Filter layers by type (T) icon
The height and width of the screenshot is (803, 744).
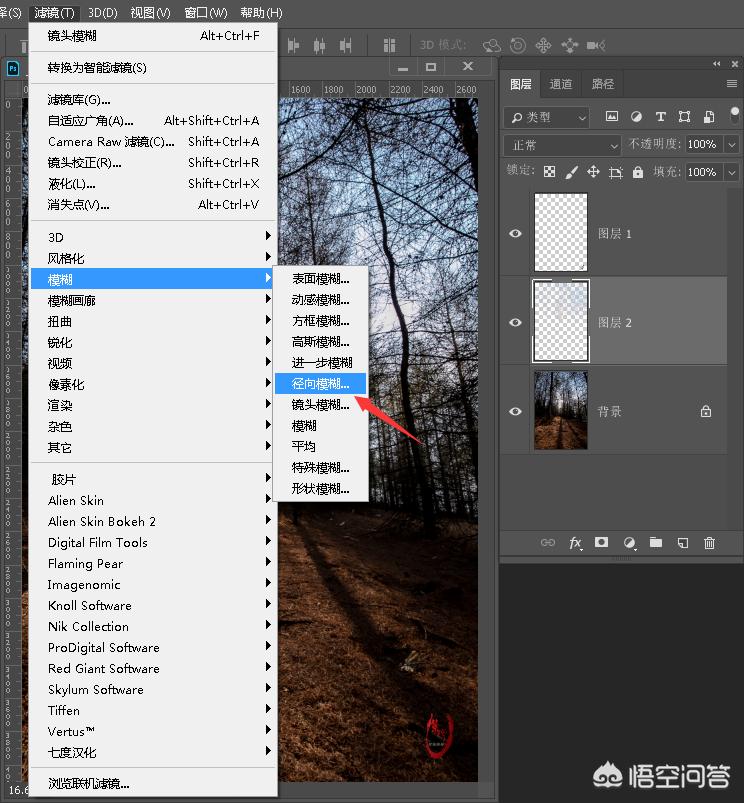point(661,117)
